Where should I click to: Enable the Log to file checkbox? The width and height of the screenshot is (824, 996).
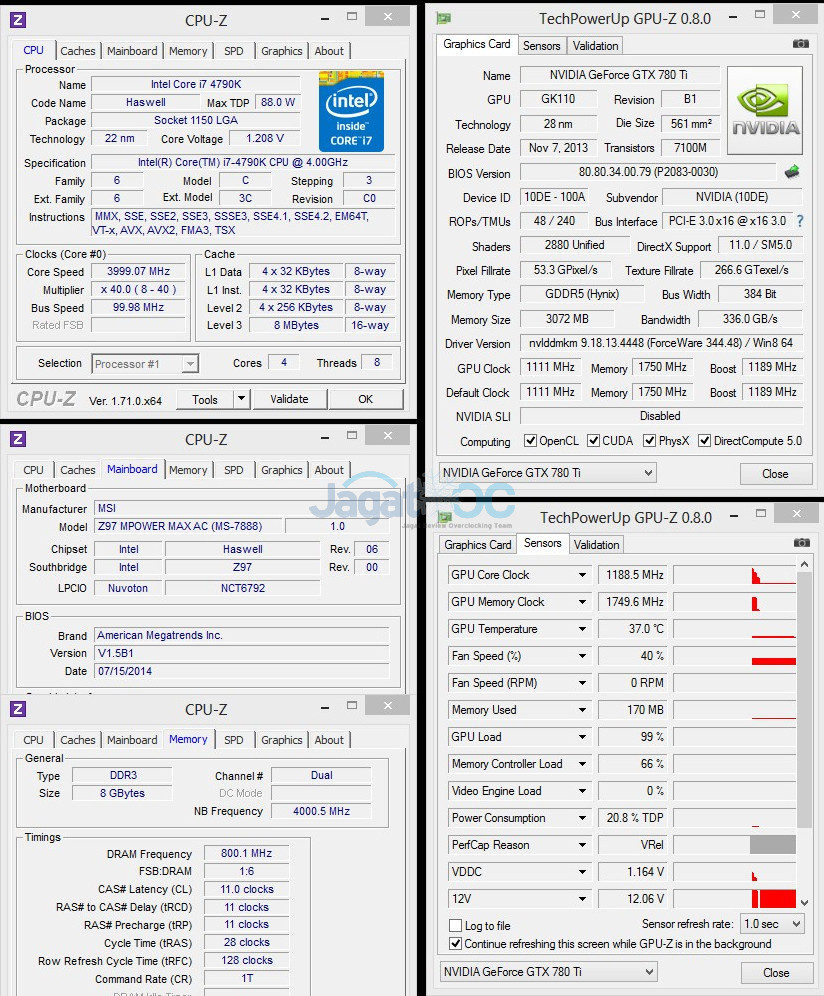point(456,926)
